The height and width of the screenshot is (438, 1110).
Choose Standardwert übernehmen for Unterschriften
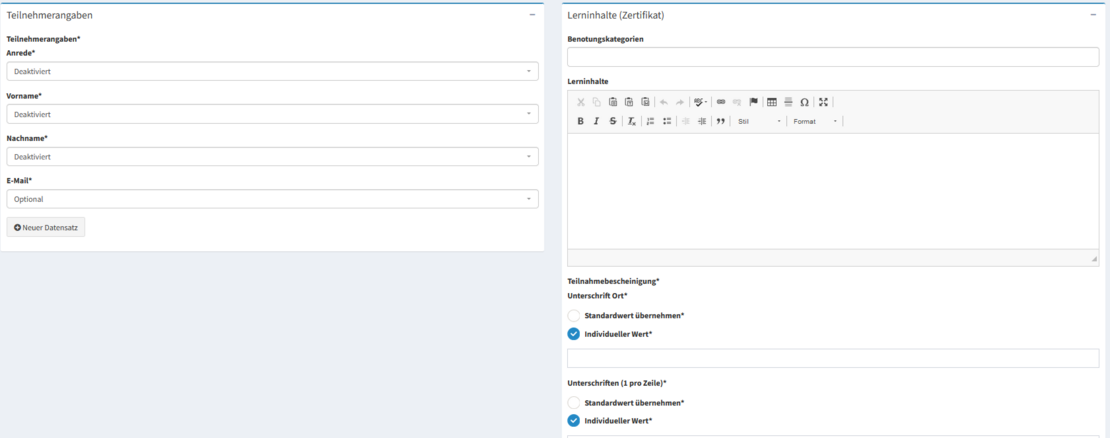[574, 402]
